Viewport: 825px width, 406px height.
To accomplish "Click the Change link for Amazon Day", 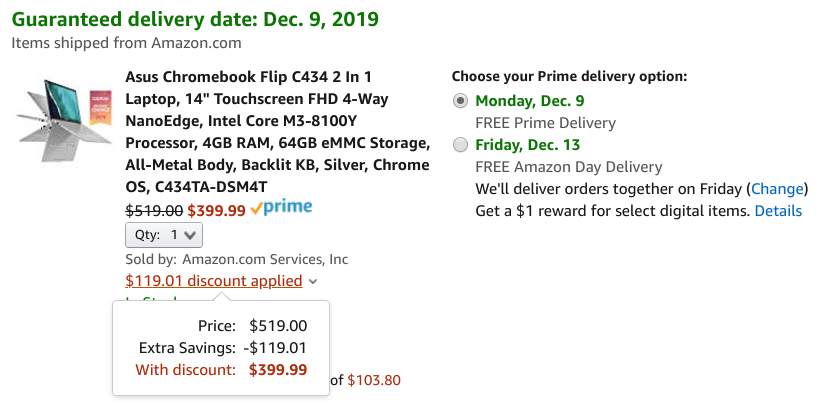I will 778,189.
